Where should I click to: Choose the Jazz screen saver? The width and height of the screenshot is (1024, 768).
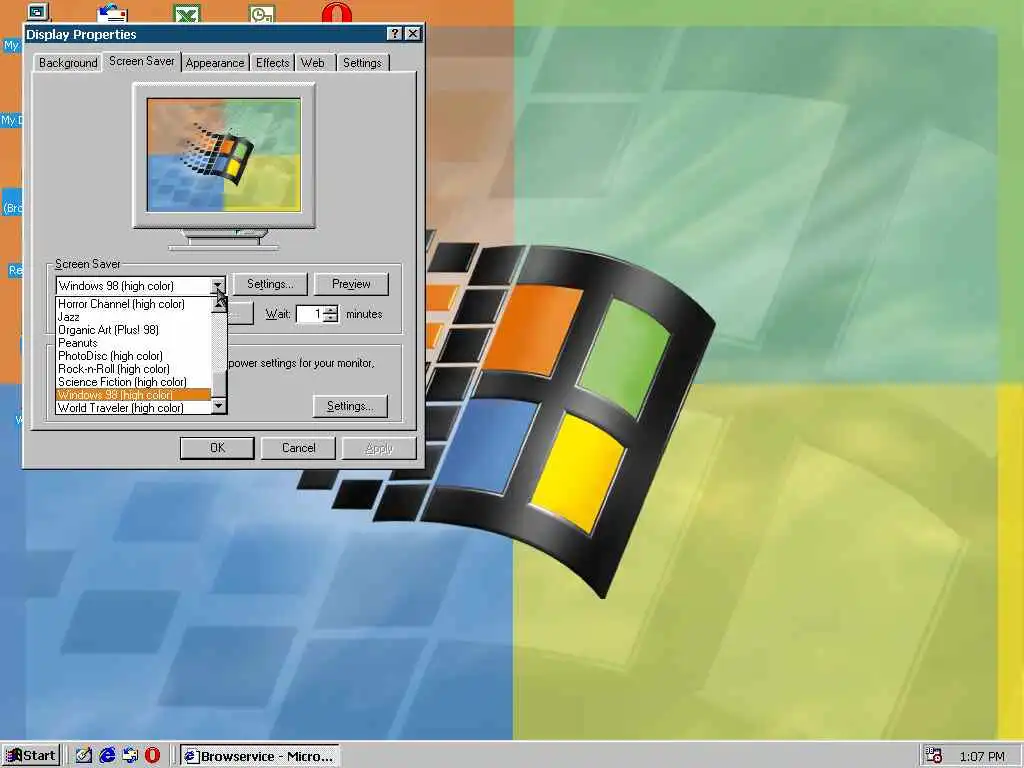click(x=134, y=317)
